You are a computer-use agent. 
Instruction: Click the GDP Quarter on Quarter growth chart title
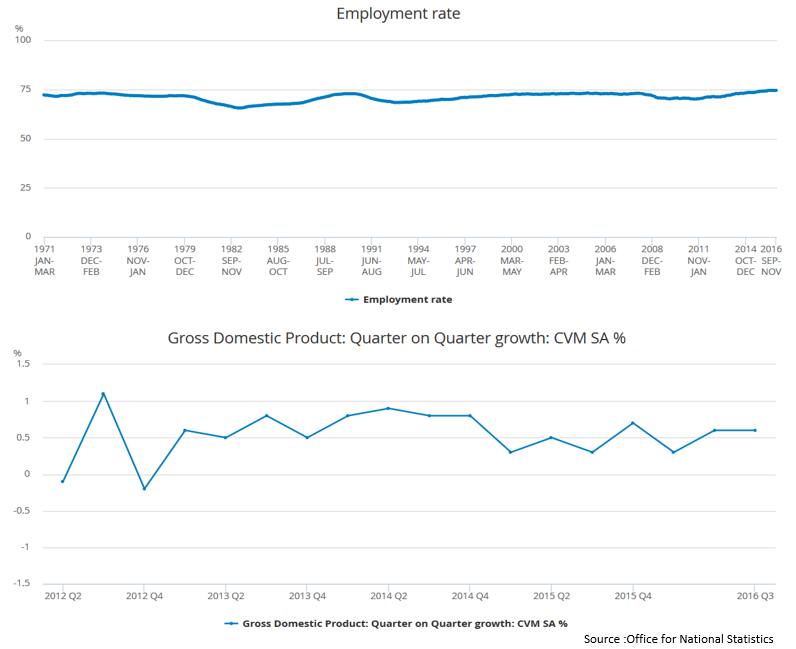(397, 338)
